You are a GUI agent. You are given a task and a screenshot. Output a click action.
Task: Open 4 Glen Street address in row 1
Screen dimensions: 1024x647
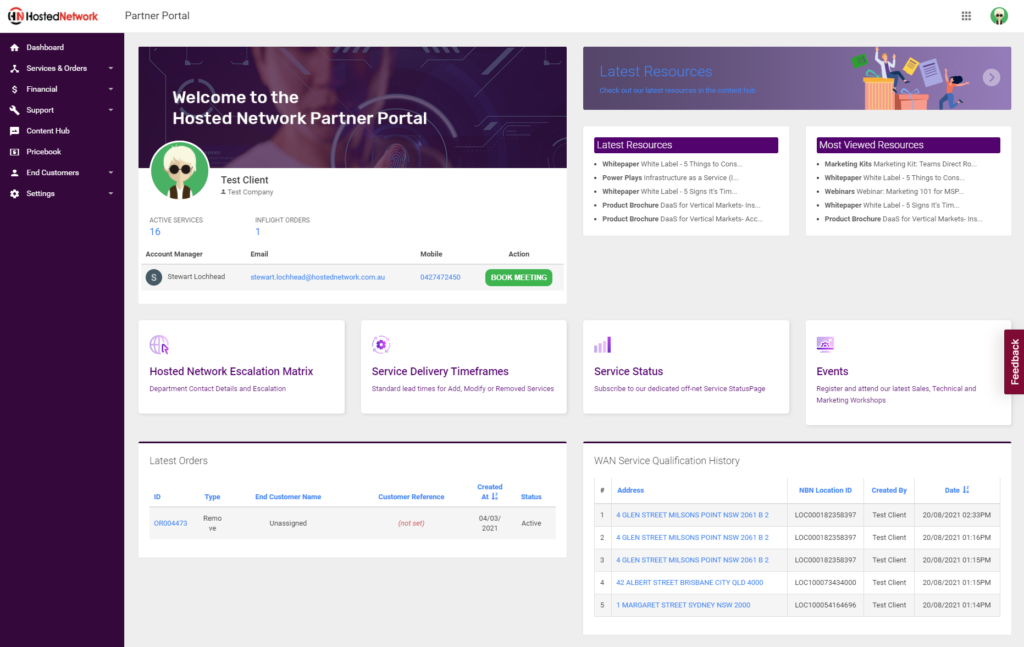tap(692, 515)
